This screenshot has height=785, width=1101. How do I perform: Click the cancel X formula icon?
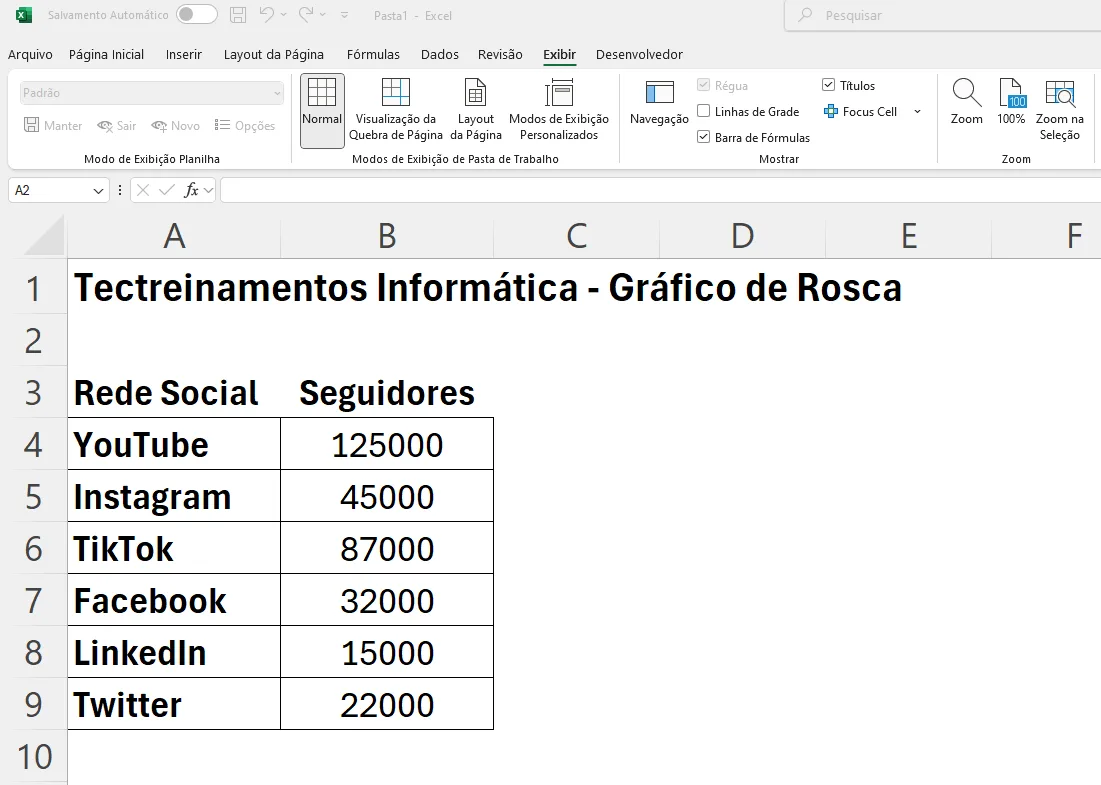click(x=143, y=190)
